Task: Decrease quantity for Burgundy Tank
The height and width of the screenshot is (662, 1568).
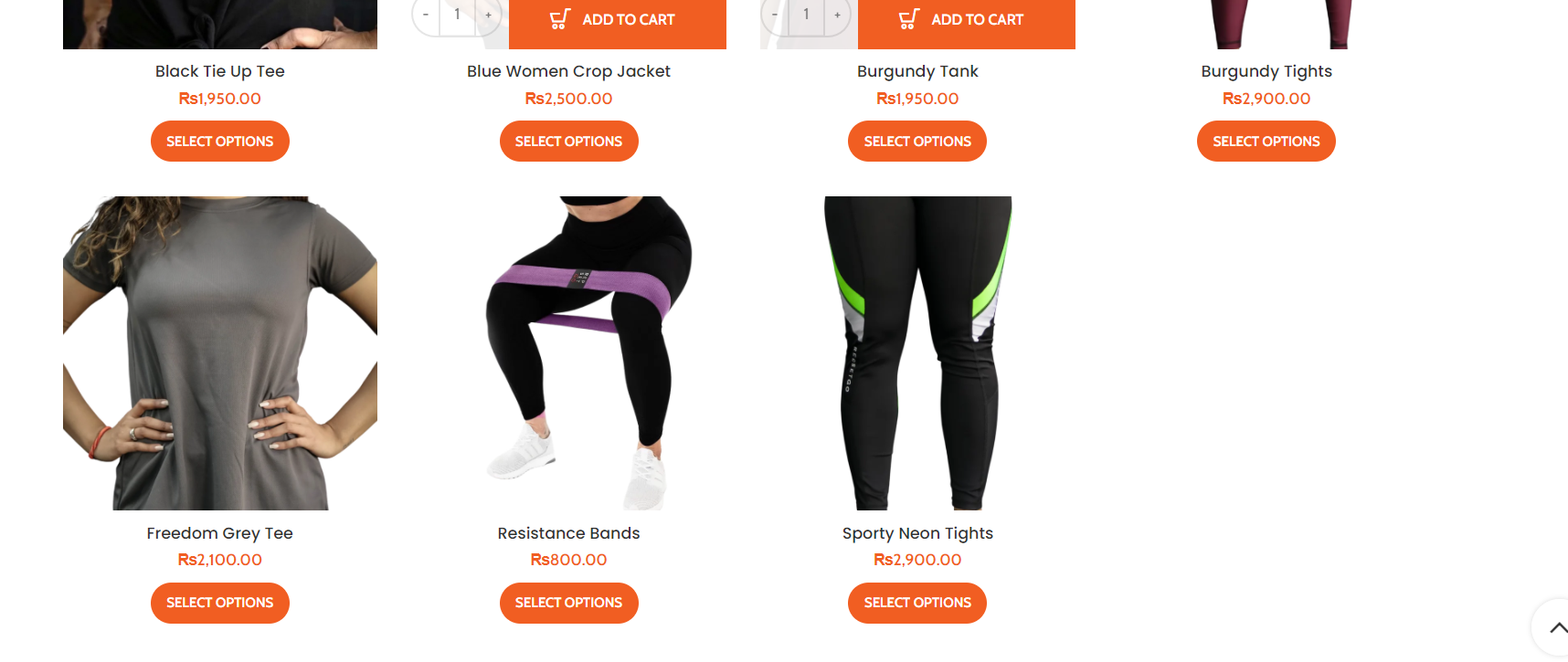Action: (x=775, y=15)
